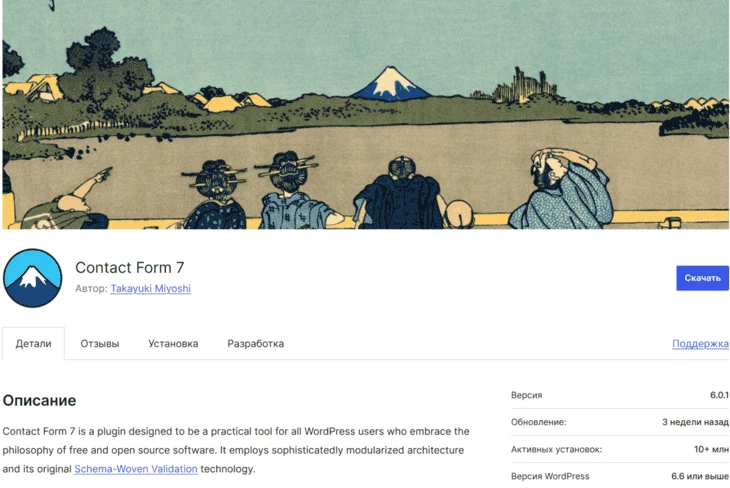This screenshot has height=488, width=730.
Task: Open the Поддержка support link
Action: pos(700,344)
